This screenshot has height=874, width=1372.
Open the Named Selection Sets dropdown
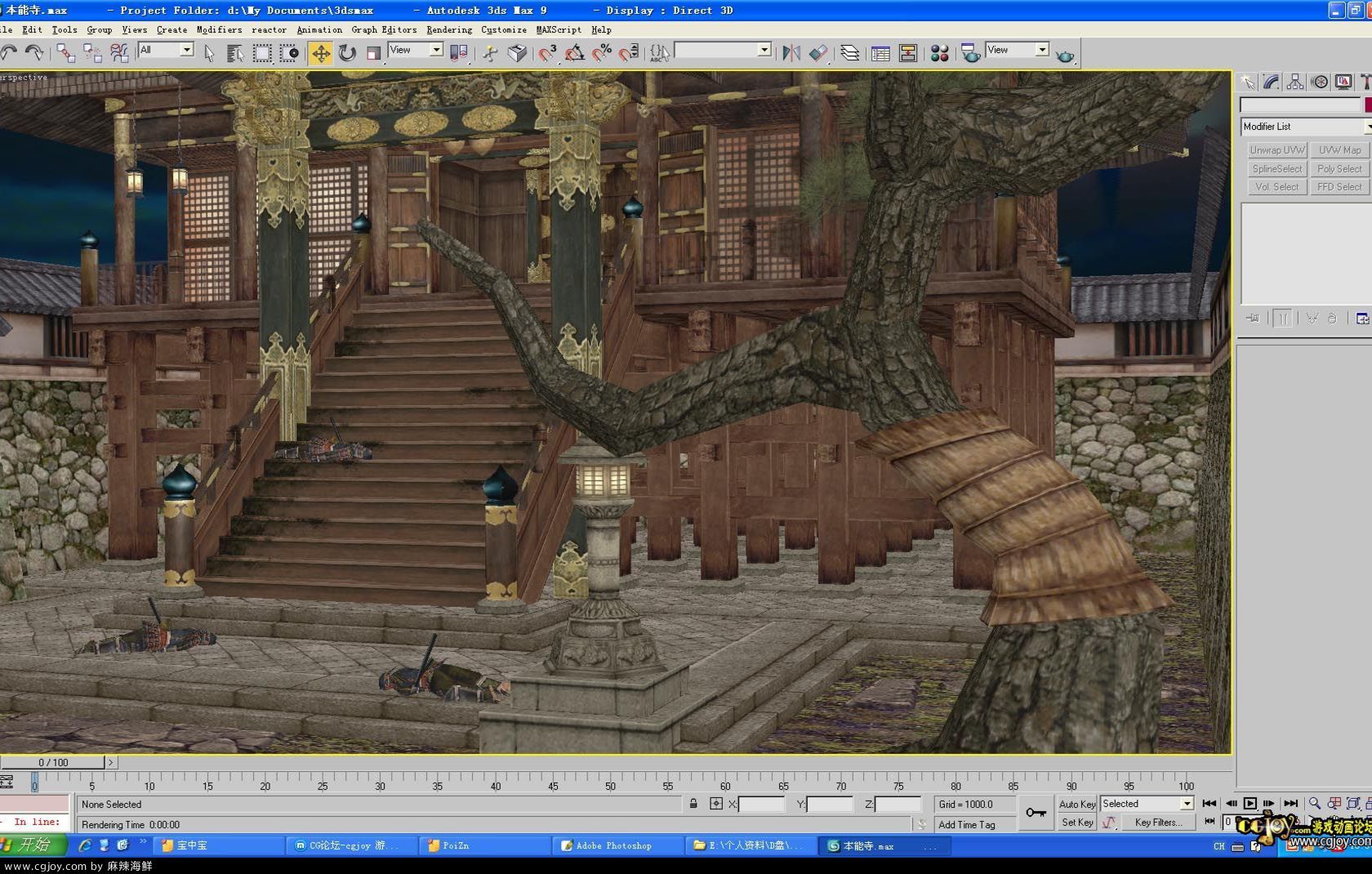coord(724,51)
